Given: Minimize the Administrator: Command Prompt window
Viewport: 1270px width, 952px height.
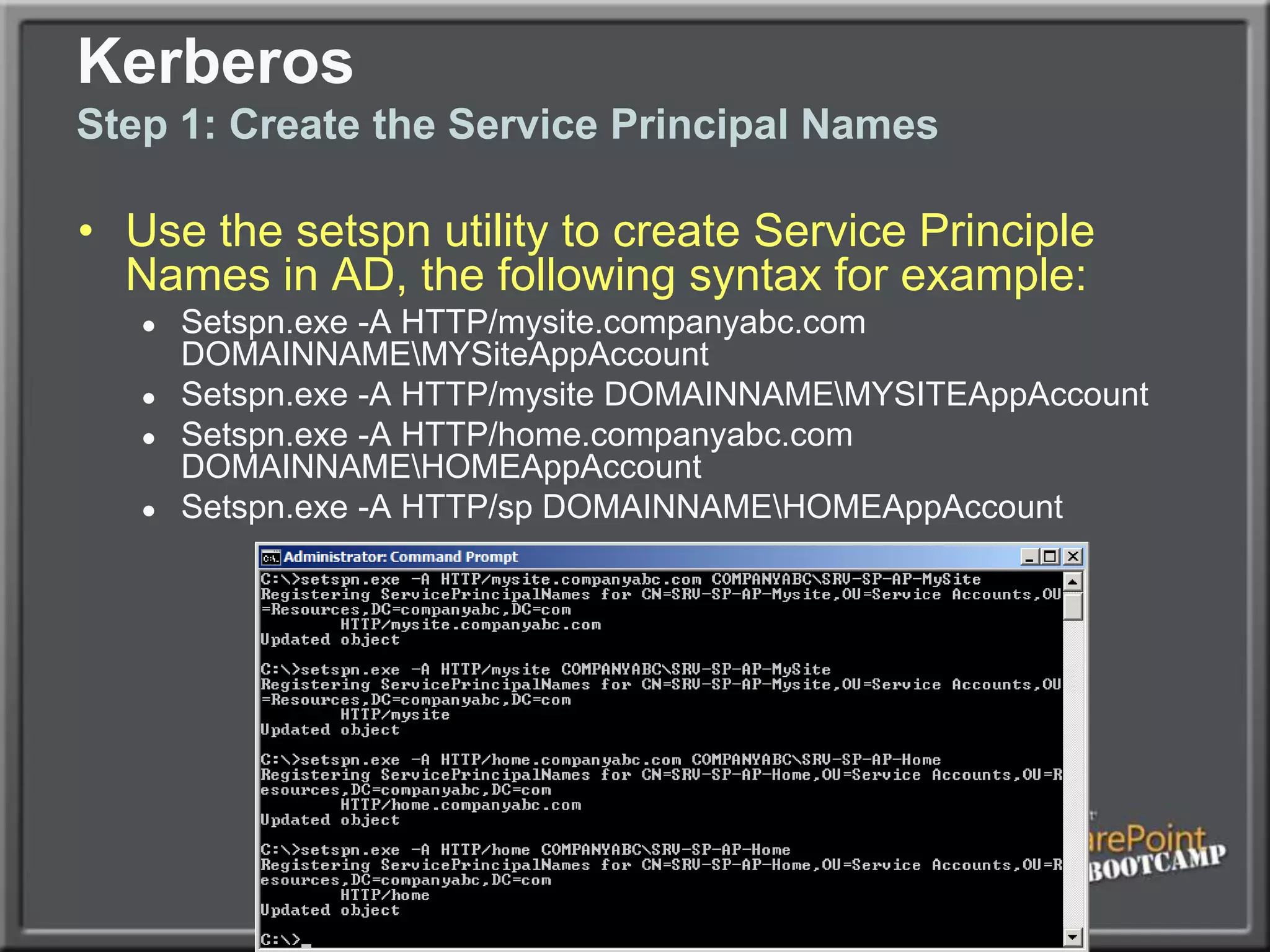Looking at the screenshot, I should [x=1030, y=557].
